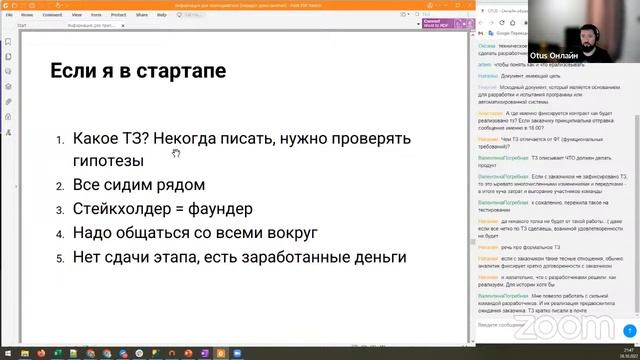Open the Attachments paperclip panel

pos(8,102)
